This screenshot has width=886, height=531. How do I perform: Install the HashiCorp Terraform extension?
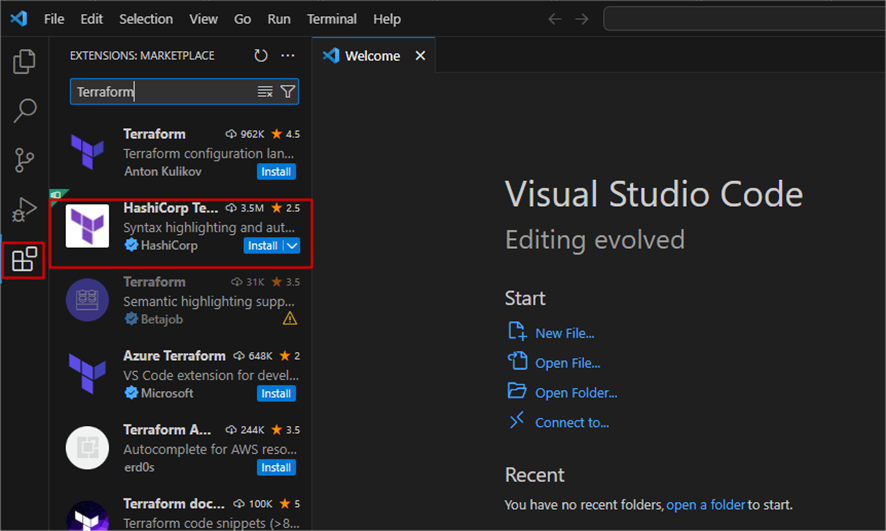pos(263,246)
